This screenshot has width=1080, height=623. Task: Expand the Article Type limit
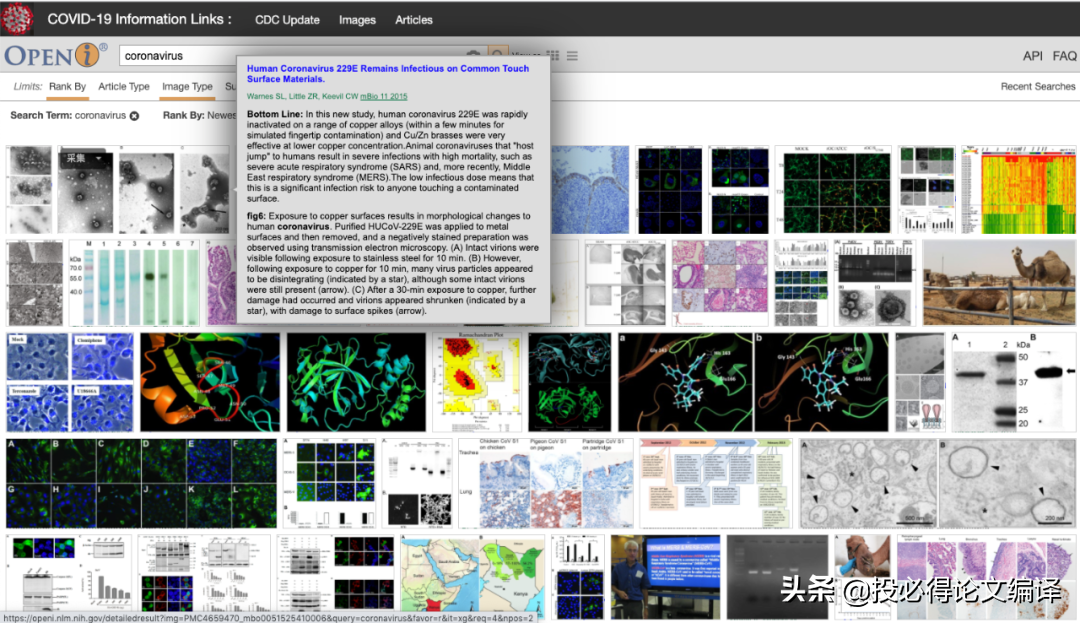[124, 87]
